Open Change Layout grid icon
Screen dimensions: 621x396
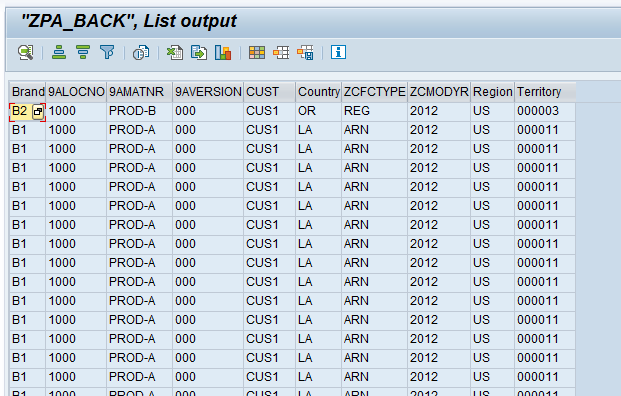(257, 52)
